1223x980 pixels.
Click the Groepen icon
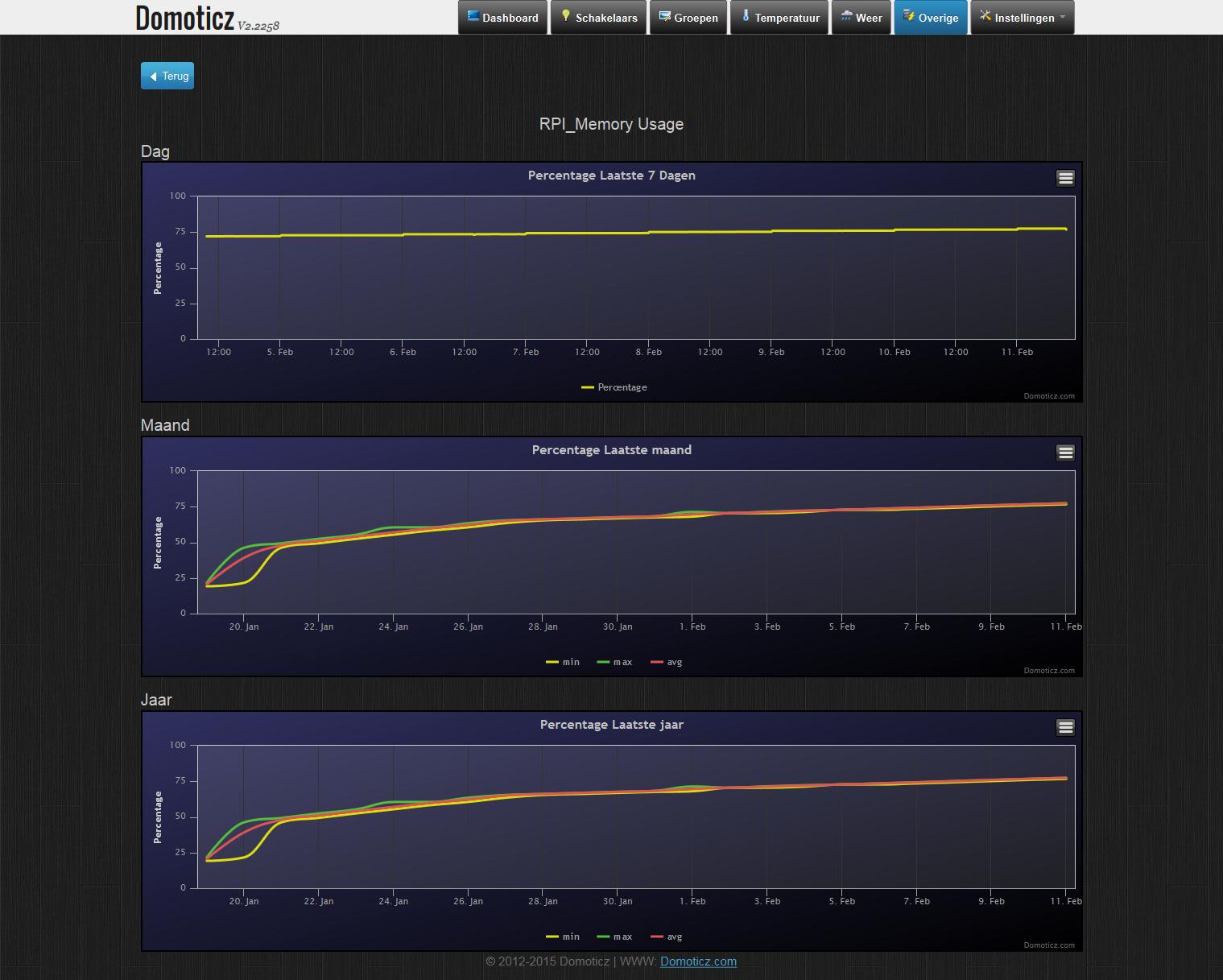[x=665, y=17]
